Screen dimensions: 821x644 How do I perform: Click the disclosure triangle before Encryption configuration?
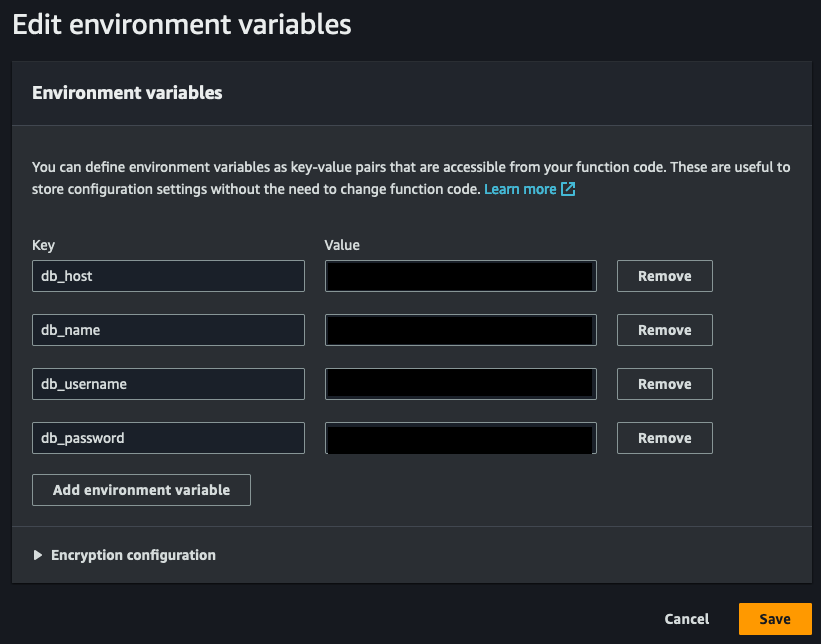[38, 555]
